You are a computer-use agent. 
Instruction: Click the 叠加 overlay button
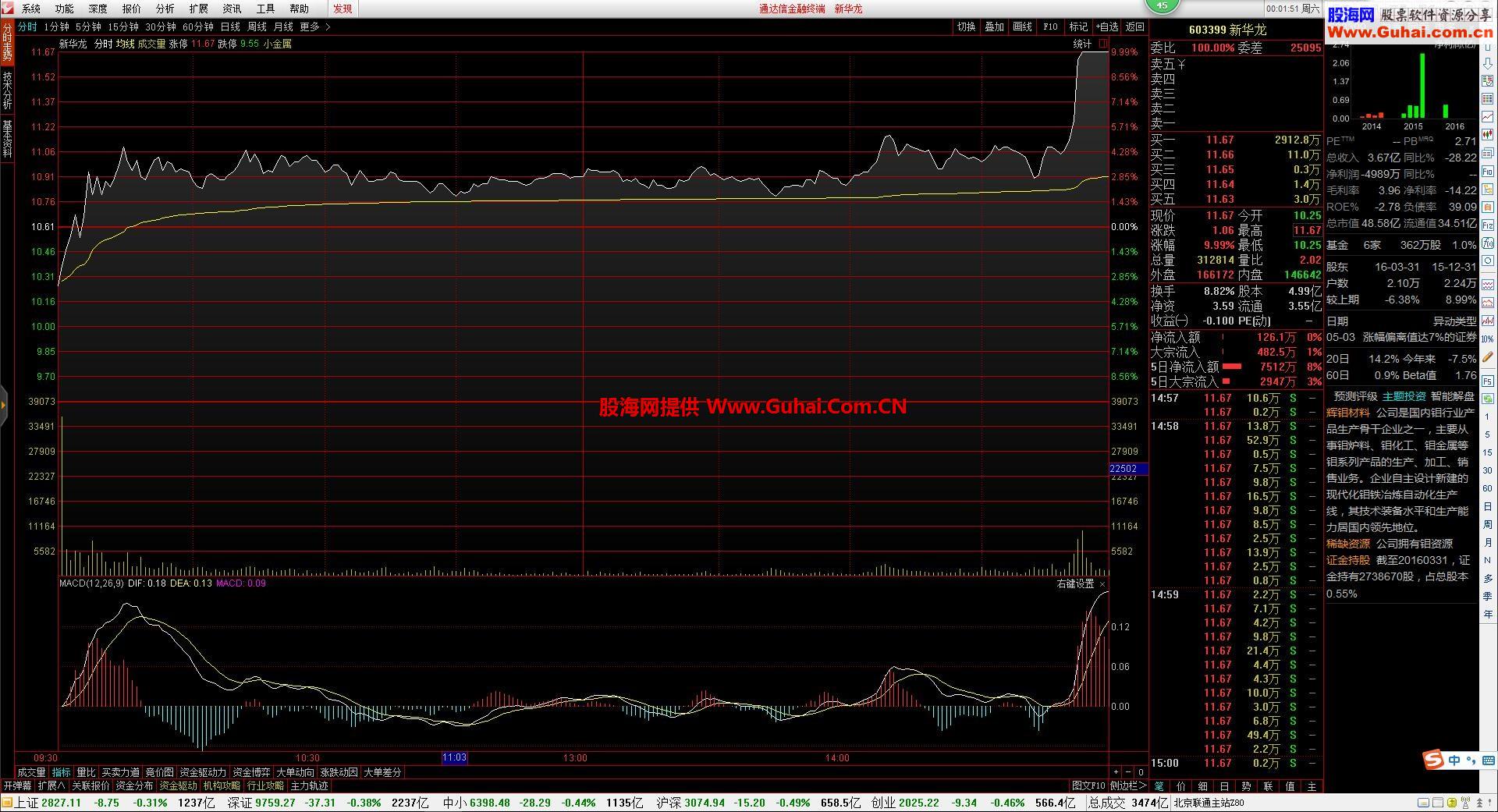(x=994, y=27)
